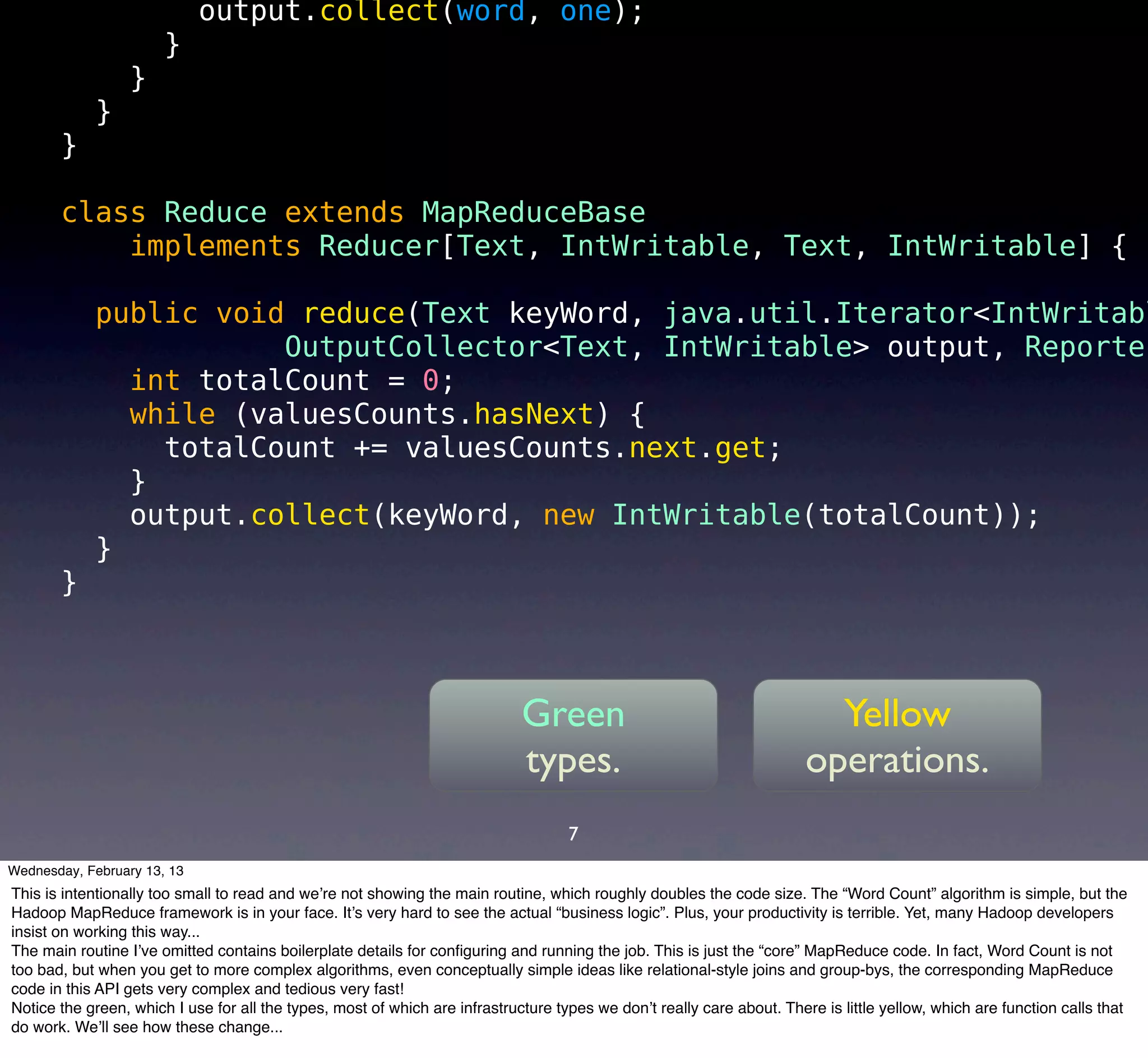Screen dimensions: 1148x1058
Task: Click 'class Reduce extends MapReduceBase' line
Action: [353, 212]
